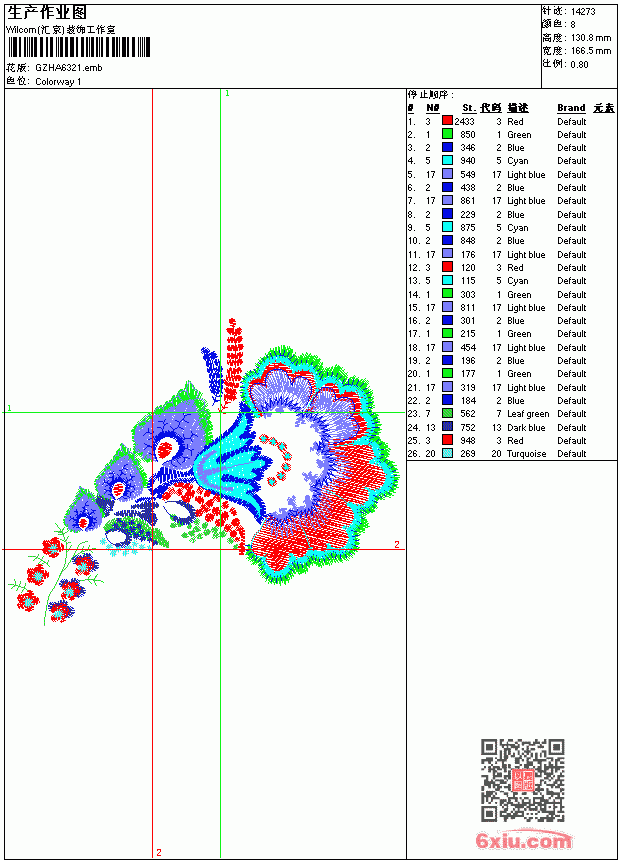Click the Leaf green swatch in row 23
Screen dimensions: 620x860
(x=447, y=413)
